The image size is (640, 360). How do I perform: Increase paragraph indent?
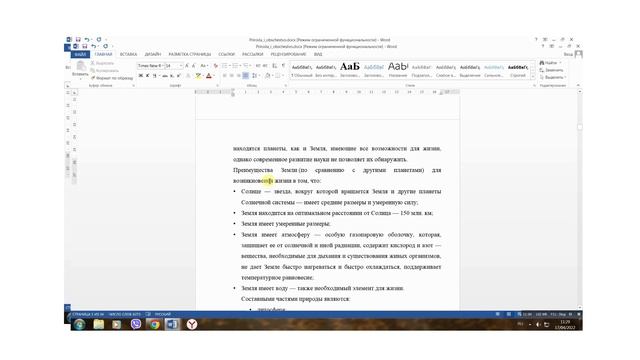(264, 66)
